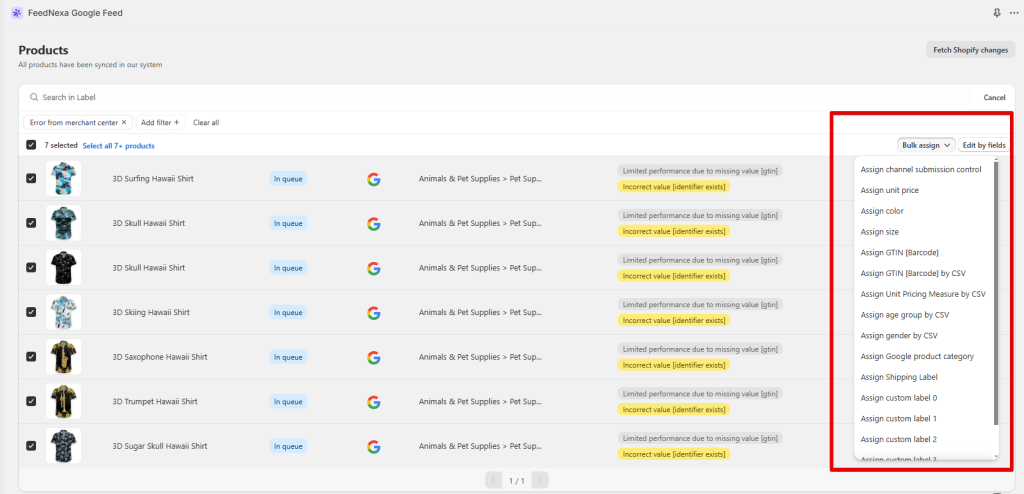The height and width of the screenshot is (494, 1024).
Task: Uncheck the 3D Sugar Skull Hawaii Shirt checkbox
Action: (31, 446)
